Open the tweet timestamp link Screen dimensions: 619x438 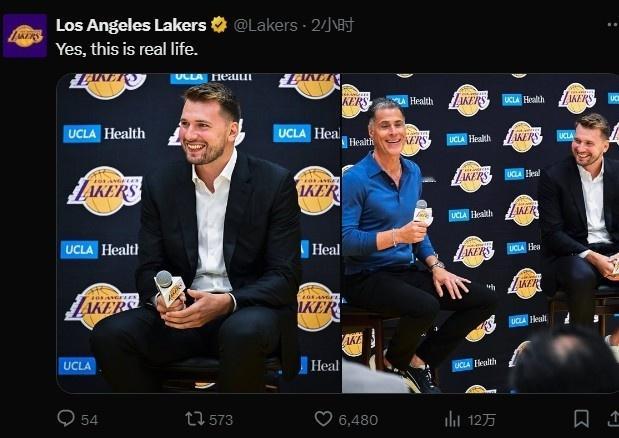(332, 25)
